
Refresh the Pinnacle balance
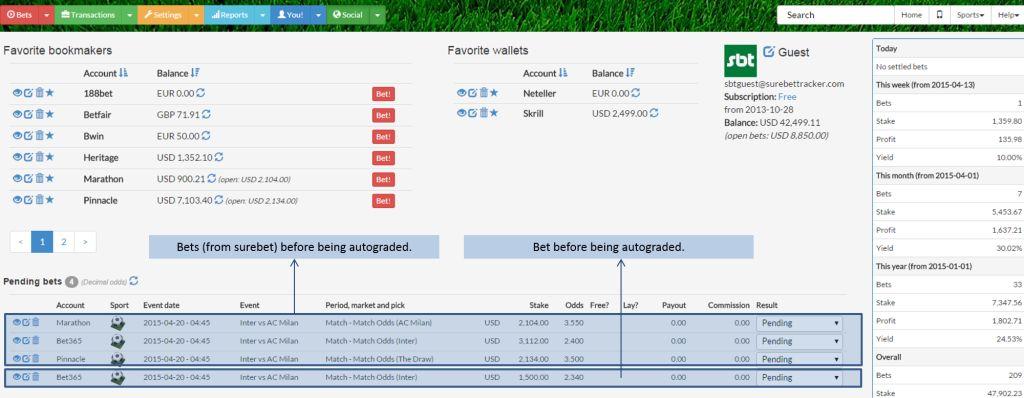219,200
